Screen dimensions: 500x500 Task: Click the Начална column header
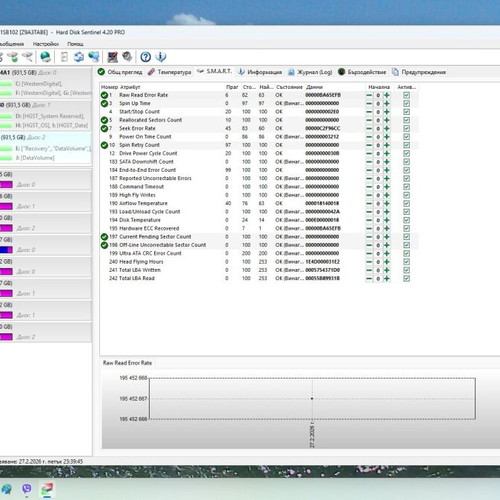(x=379, y=87)
